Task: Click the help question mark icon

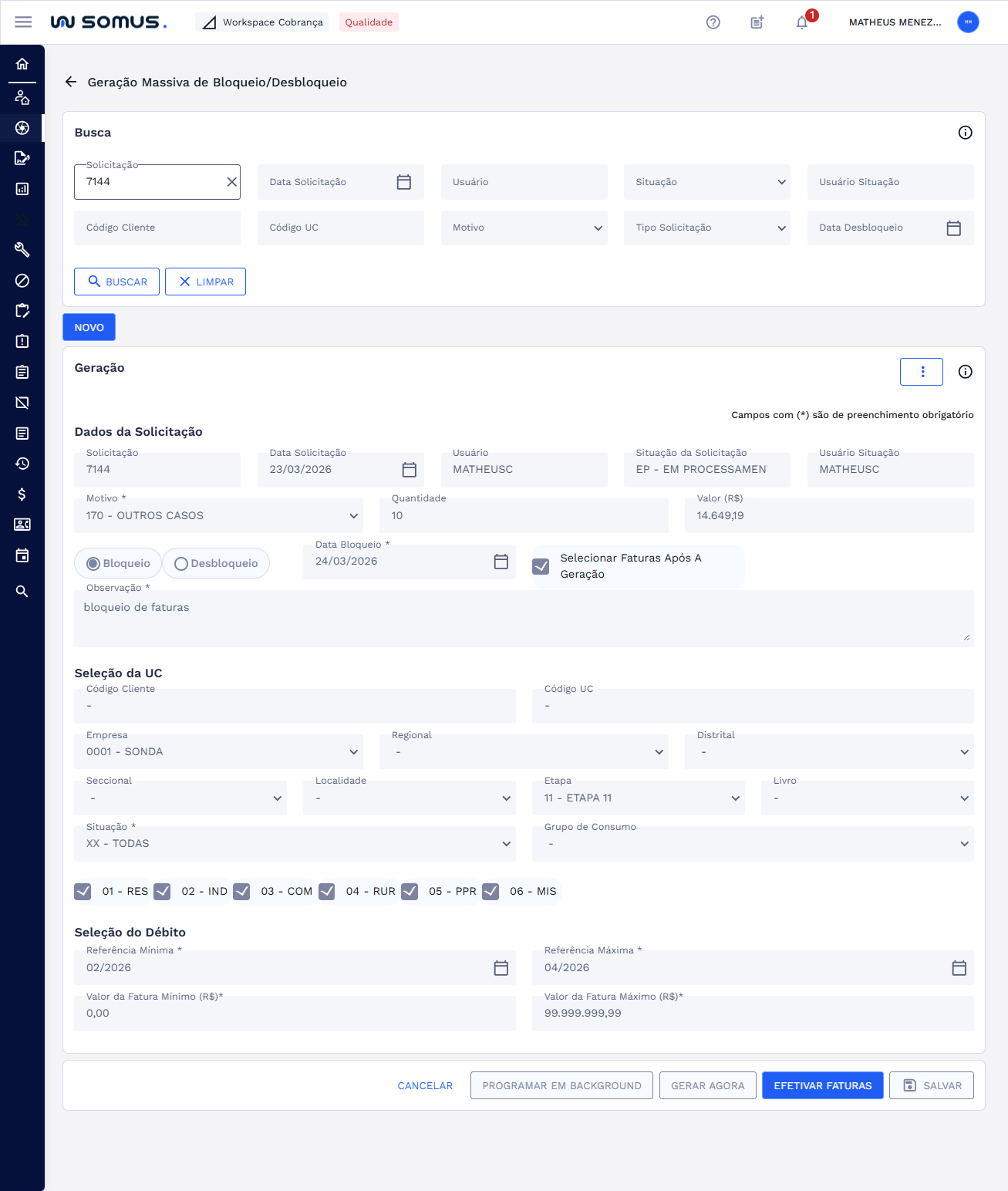Action: click(x=713, y=22)
